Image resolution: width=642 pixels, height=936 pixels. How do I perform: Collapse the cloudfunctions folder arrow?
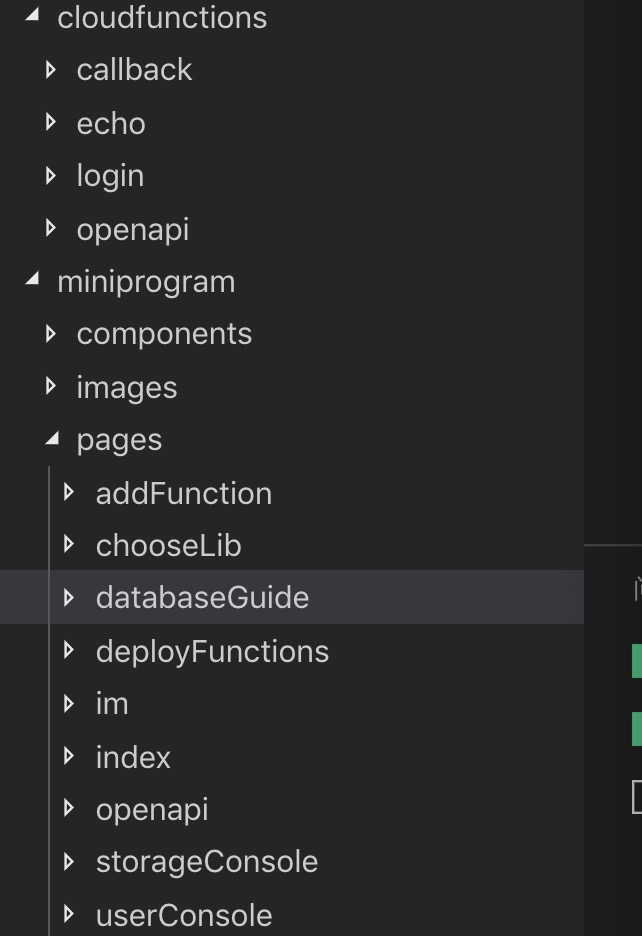click(x=33, y=16)
